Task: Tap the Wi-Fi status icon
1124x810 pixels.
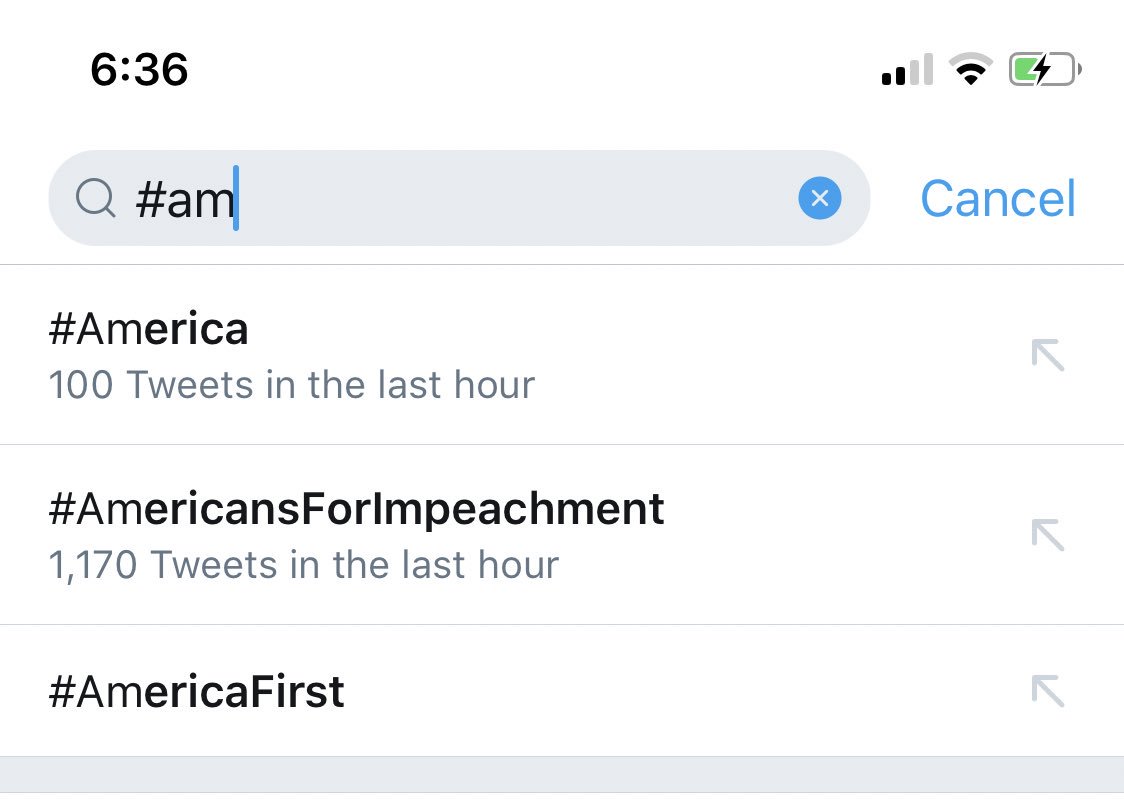Action: click(969, 70)
